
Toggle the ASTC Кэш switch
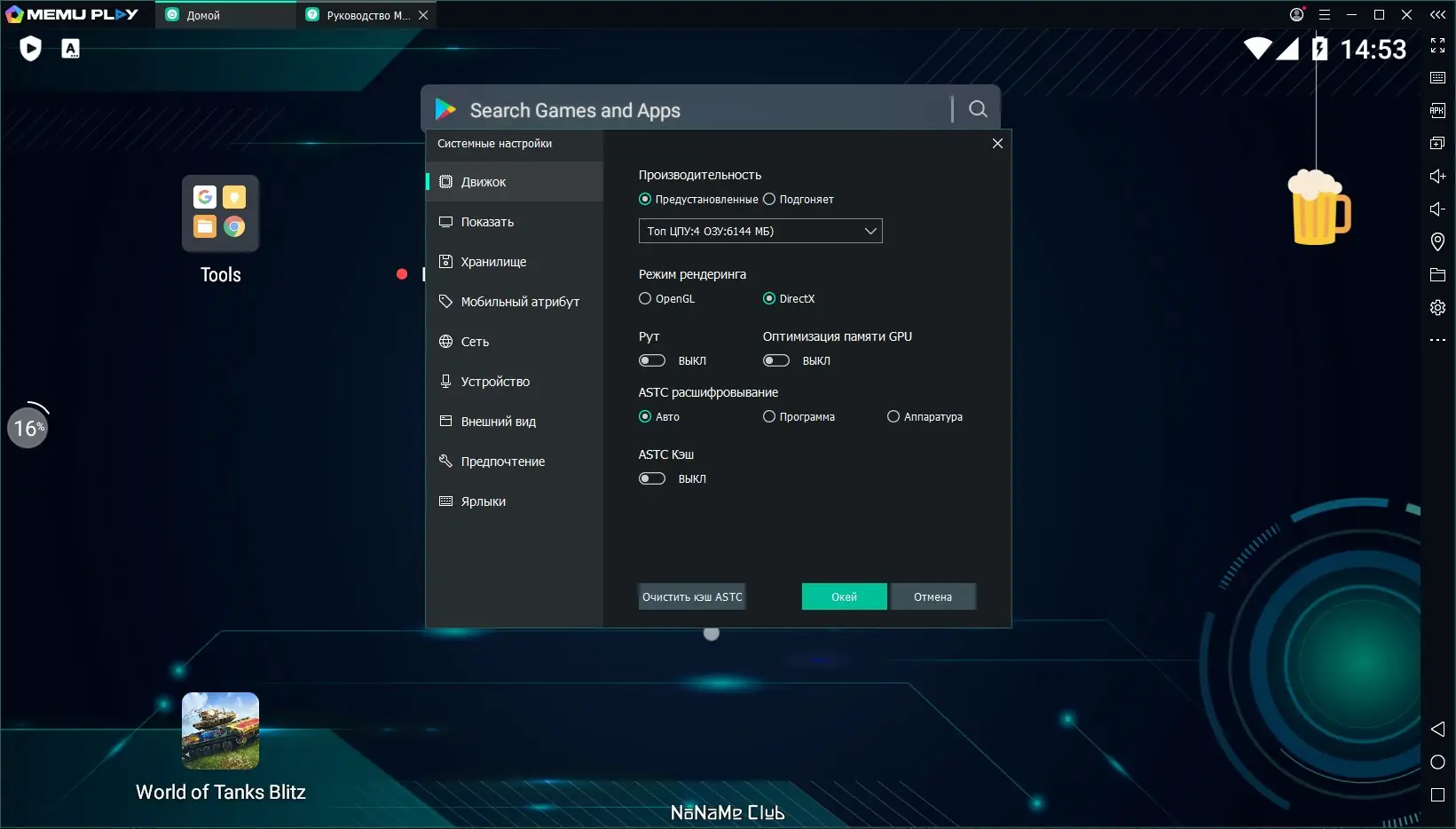click(652, 478)
